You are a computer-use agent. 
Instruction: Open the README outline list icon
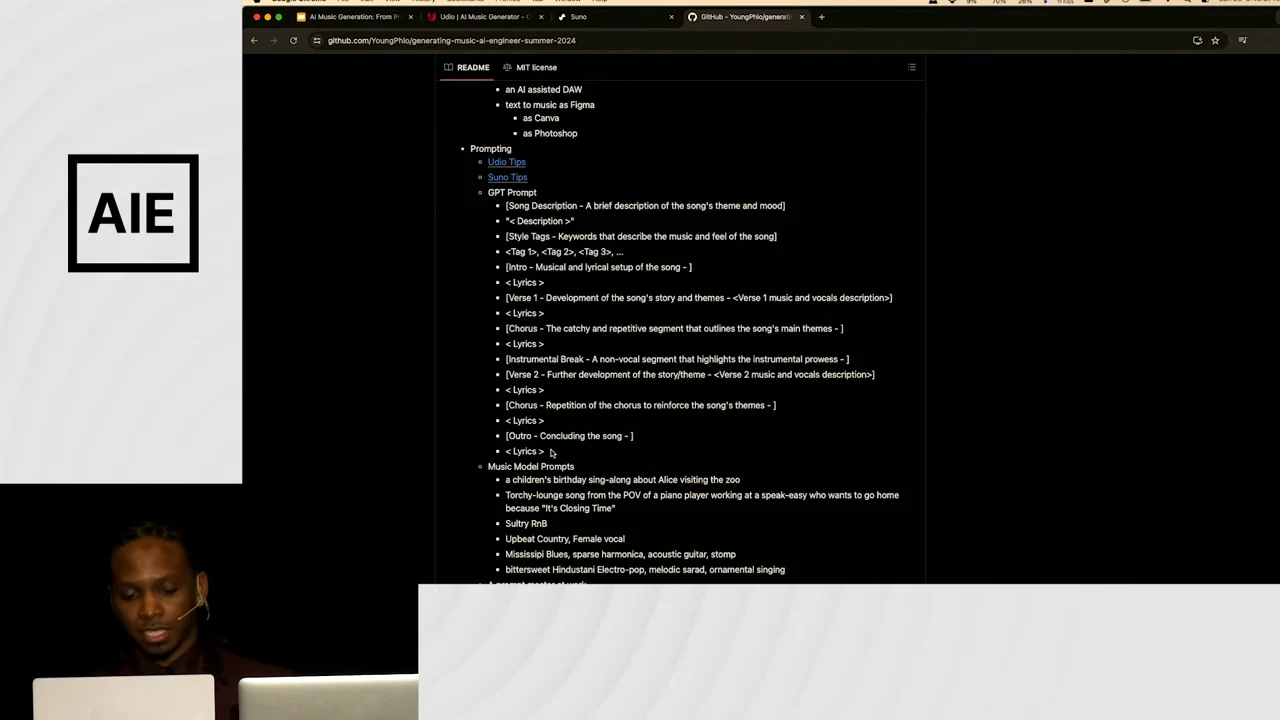pyautogui.click(x=912, y=68)
